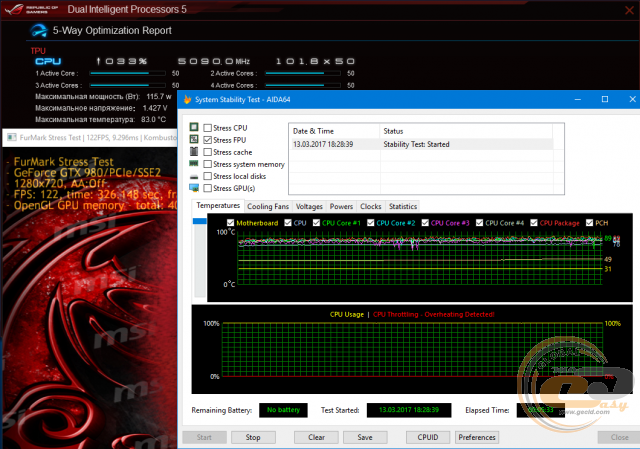Enable the Stress cache checkbox
640x449 pixels.
tap(207, 152)
